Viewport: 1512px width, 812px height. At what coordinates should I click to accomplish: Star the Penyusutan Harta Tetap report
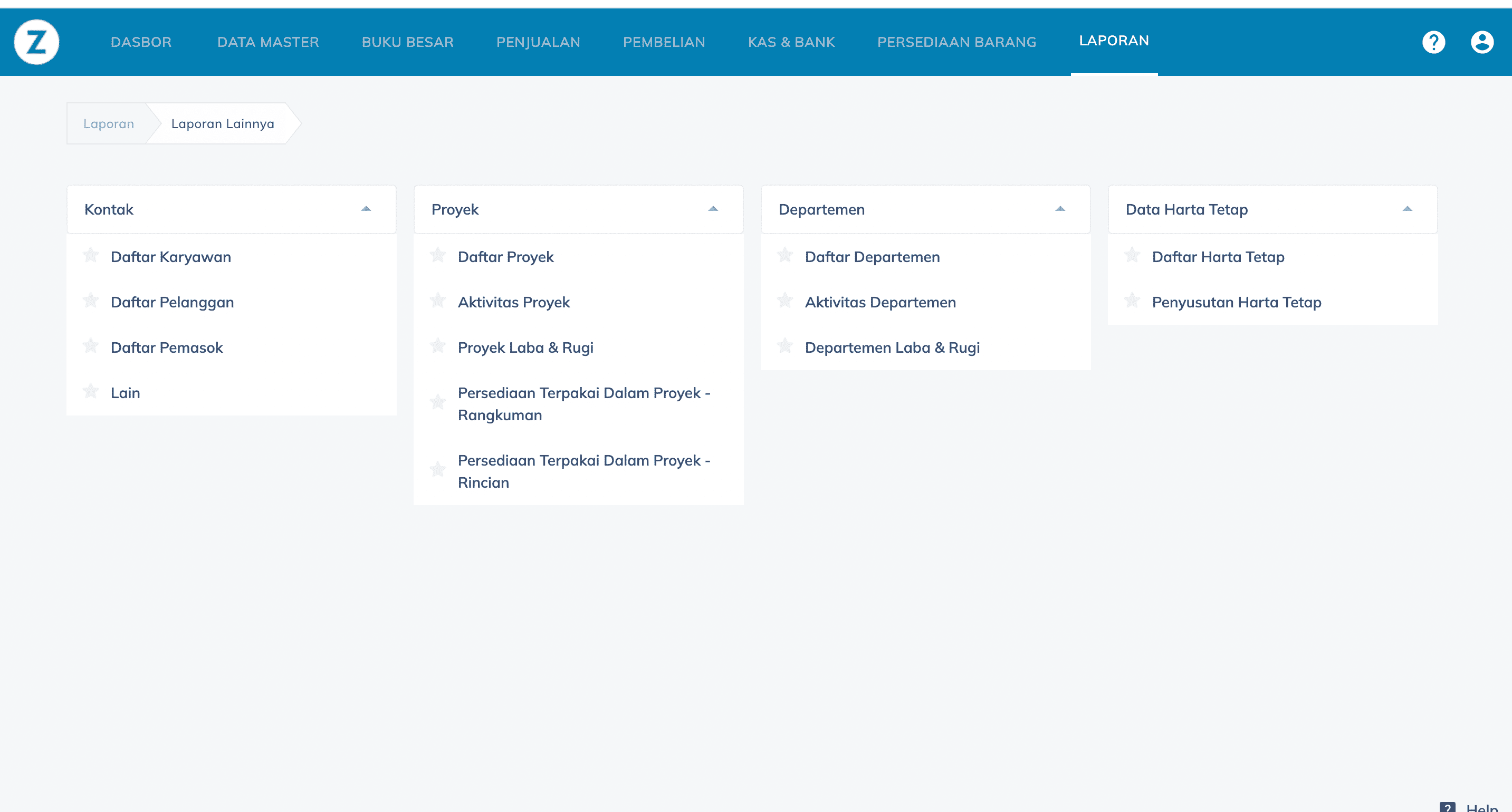1132,301
